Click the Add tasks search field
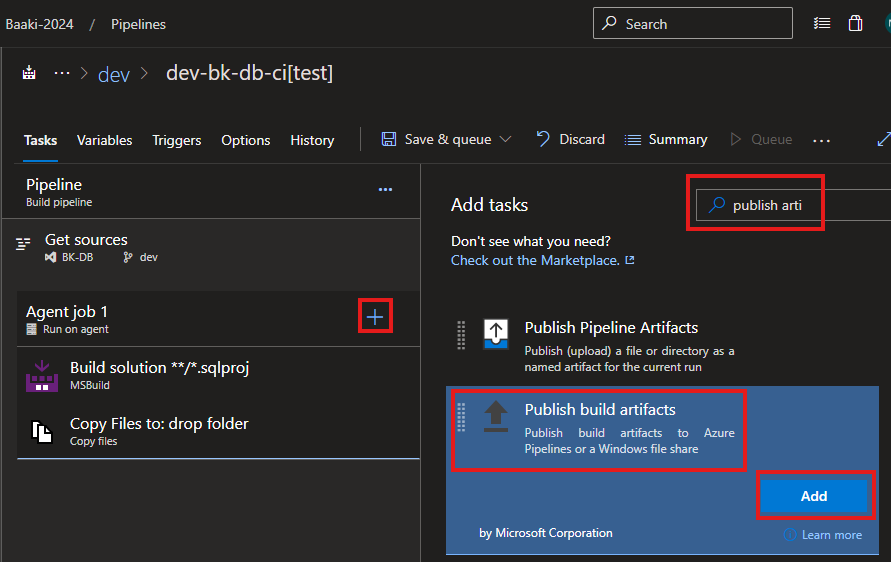The image size is (891, 562). pyautogui.click(x=793, y=205)
